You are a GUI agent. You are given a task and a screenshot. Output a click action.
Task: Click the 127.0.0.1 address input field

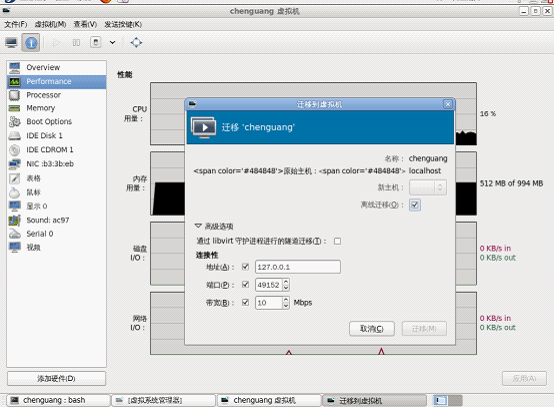pos(298,267)
